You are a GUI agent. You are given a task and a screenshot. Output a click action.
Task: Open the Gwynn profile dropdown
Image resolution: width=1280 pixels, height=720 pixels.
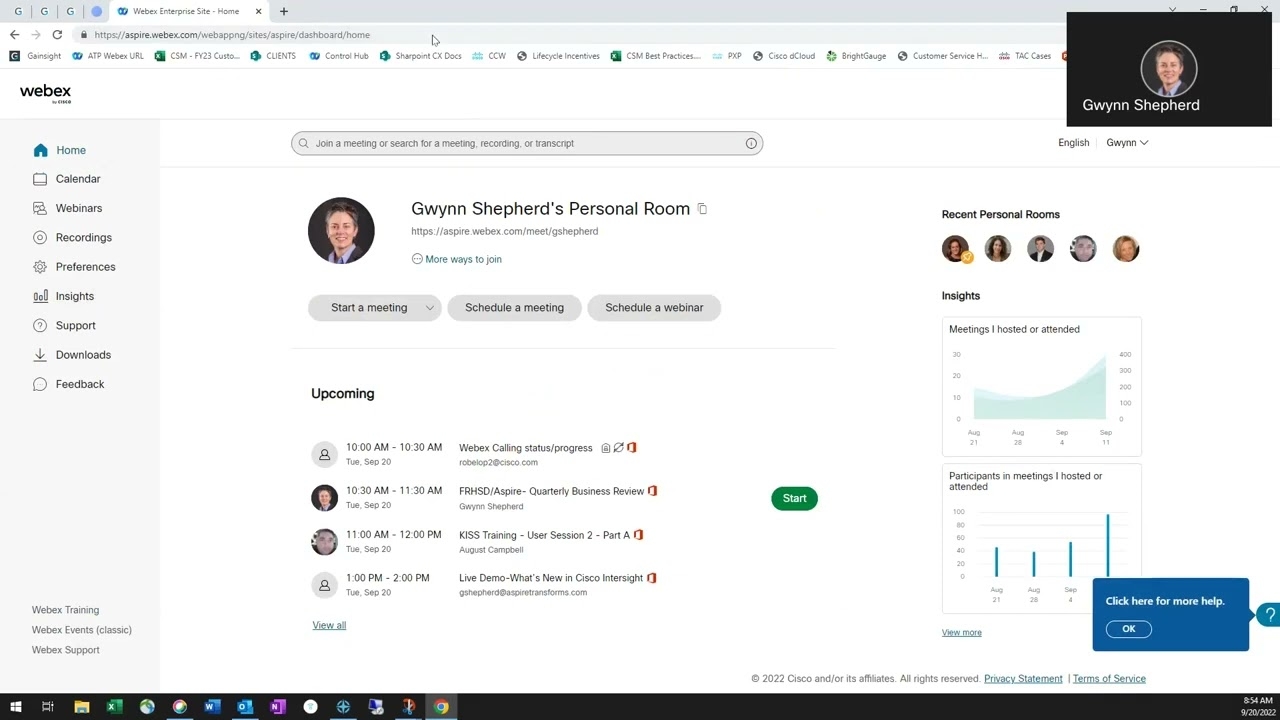tap(1127, 143)
